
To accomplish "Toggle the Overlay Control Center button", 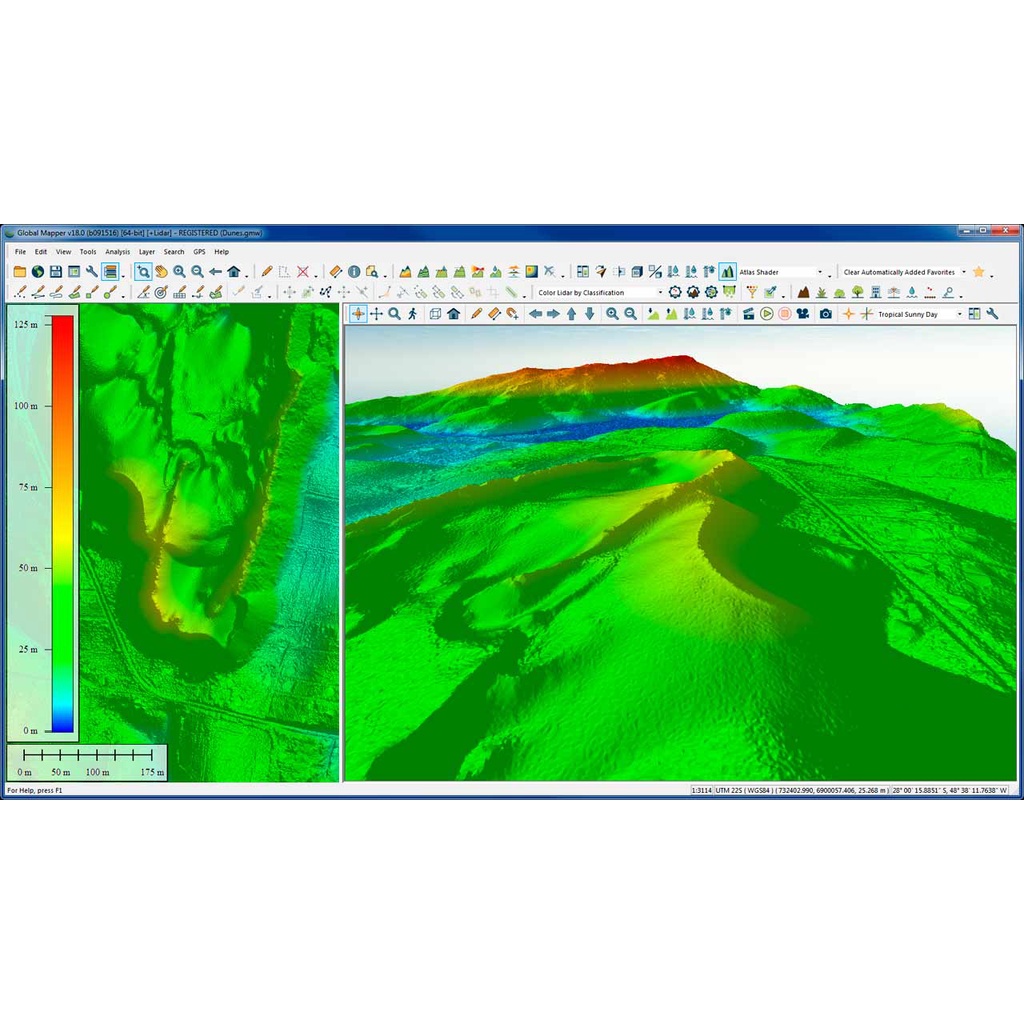I will click(x=110, y=272).
